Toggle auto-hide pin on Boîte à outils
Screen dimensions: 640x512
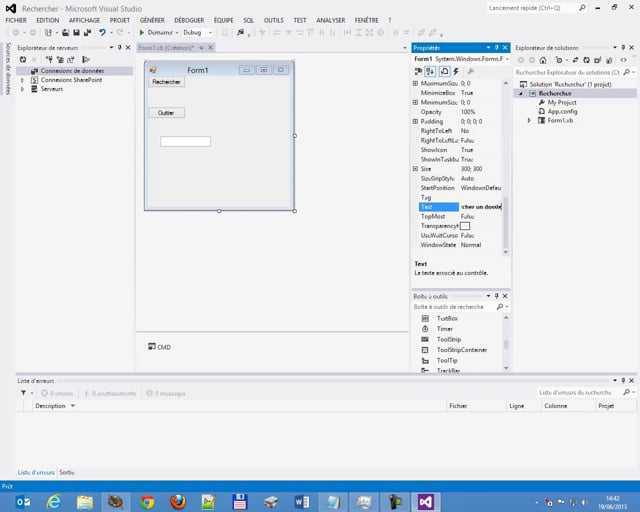496,296
